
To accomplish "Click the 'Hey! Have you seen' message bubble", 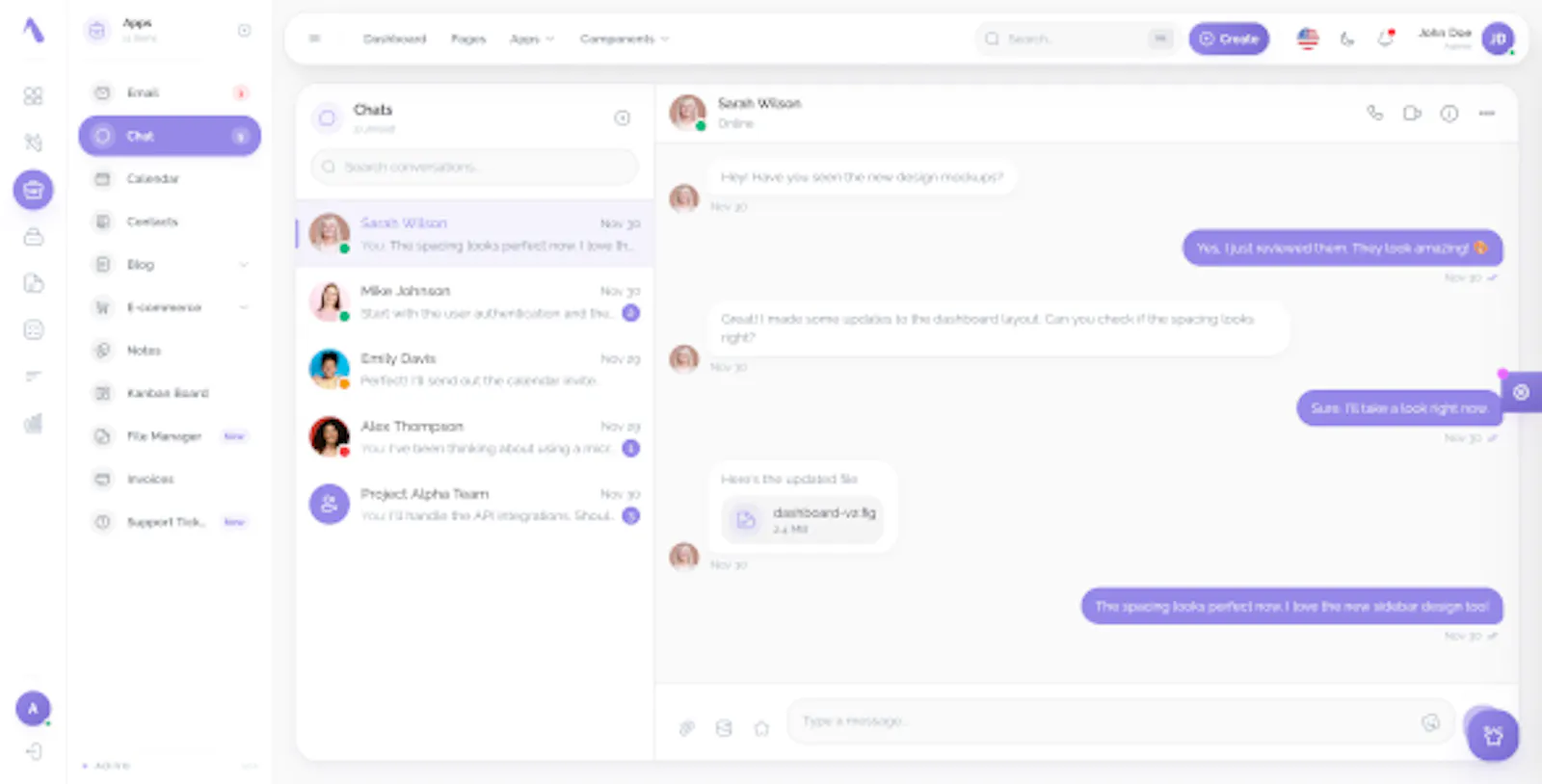I will click(862, 177).
